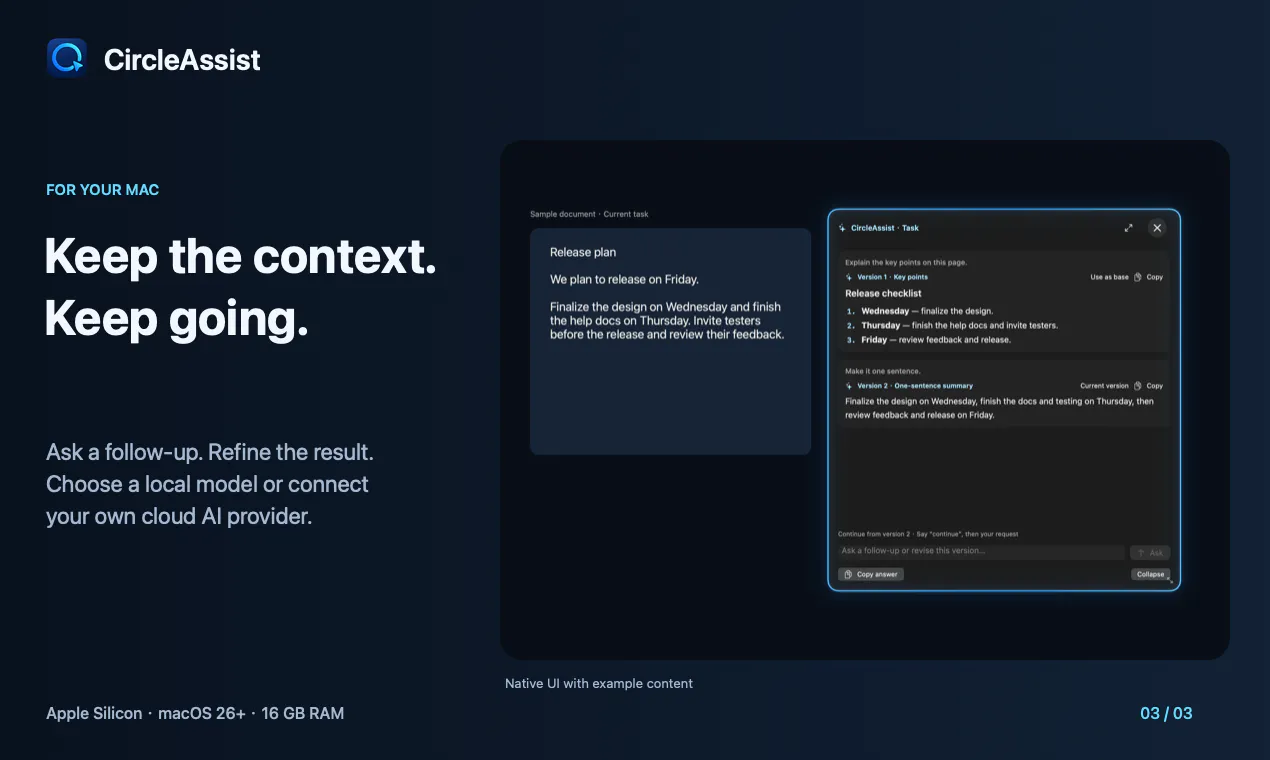Click the 'FOR YOUR MAC' label
Screen dimensions: 1270x760
pyautogui.click(x=103, y=190)
